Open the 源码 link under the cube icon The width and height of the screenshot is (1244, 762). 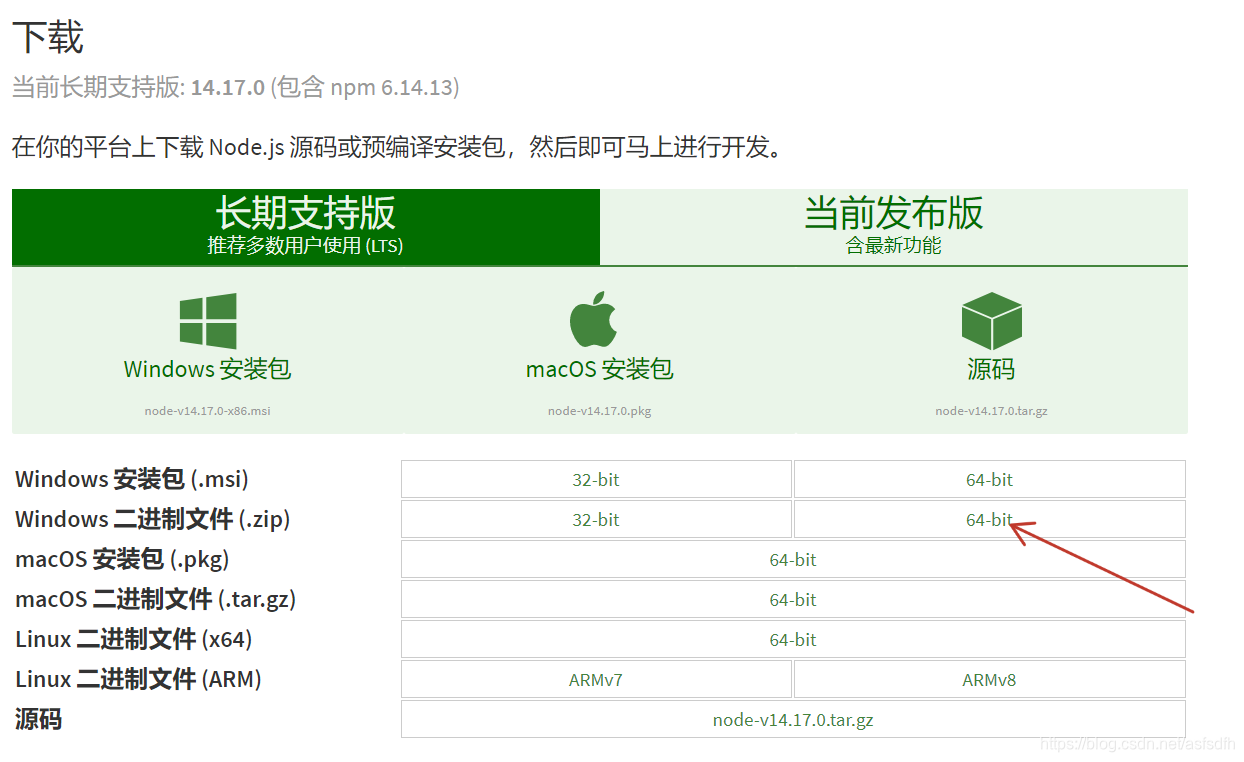coord(991,369)
